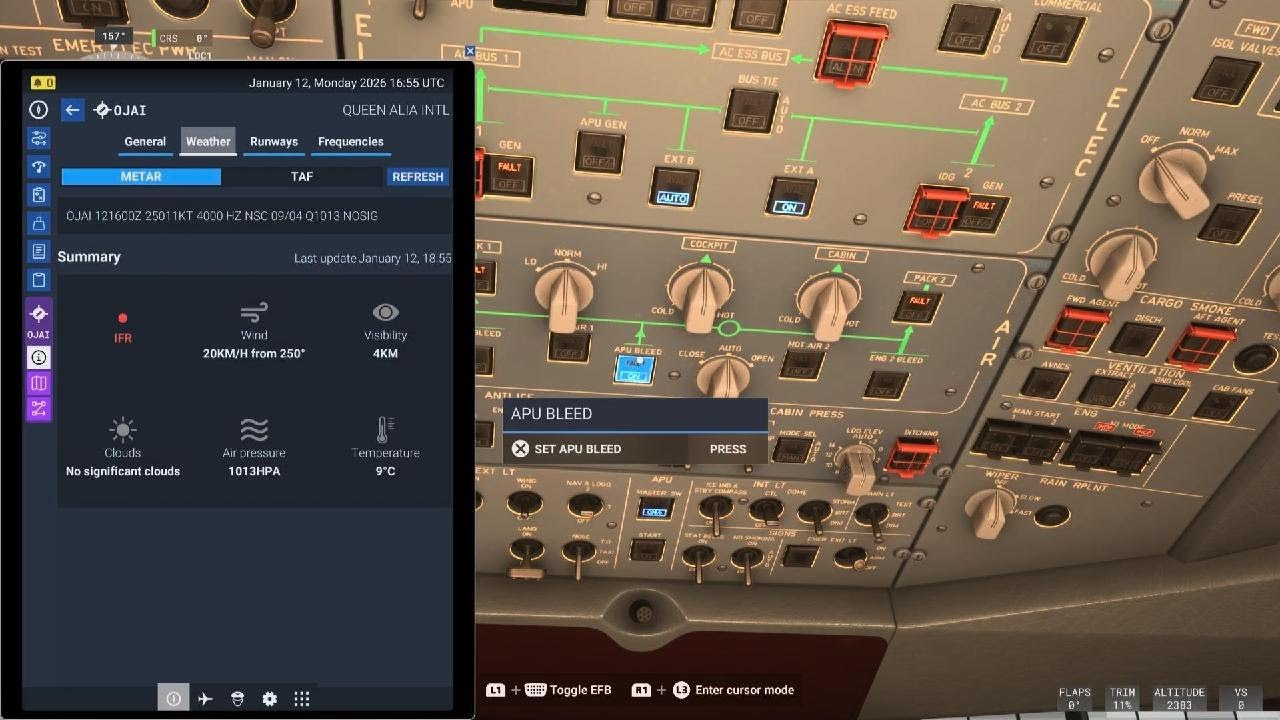The image size is (1280, 720).
Task: Select the METAR view
Action: [x=141, y=177]
